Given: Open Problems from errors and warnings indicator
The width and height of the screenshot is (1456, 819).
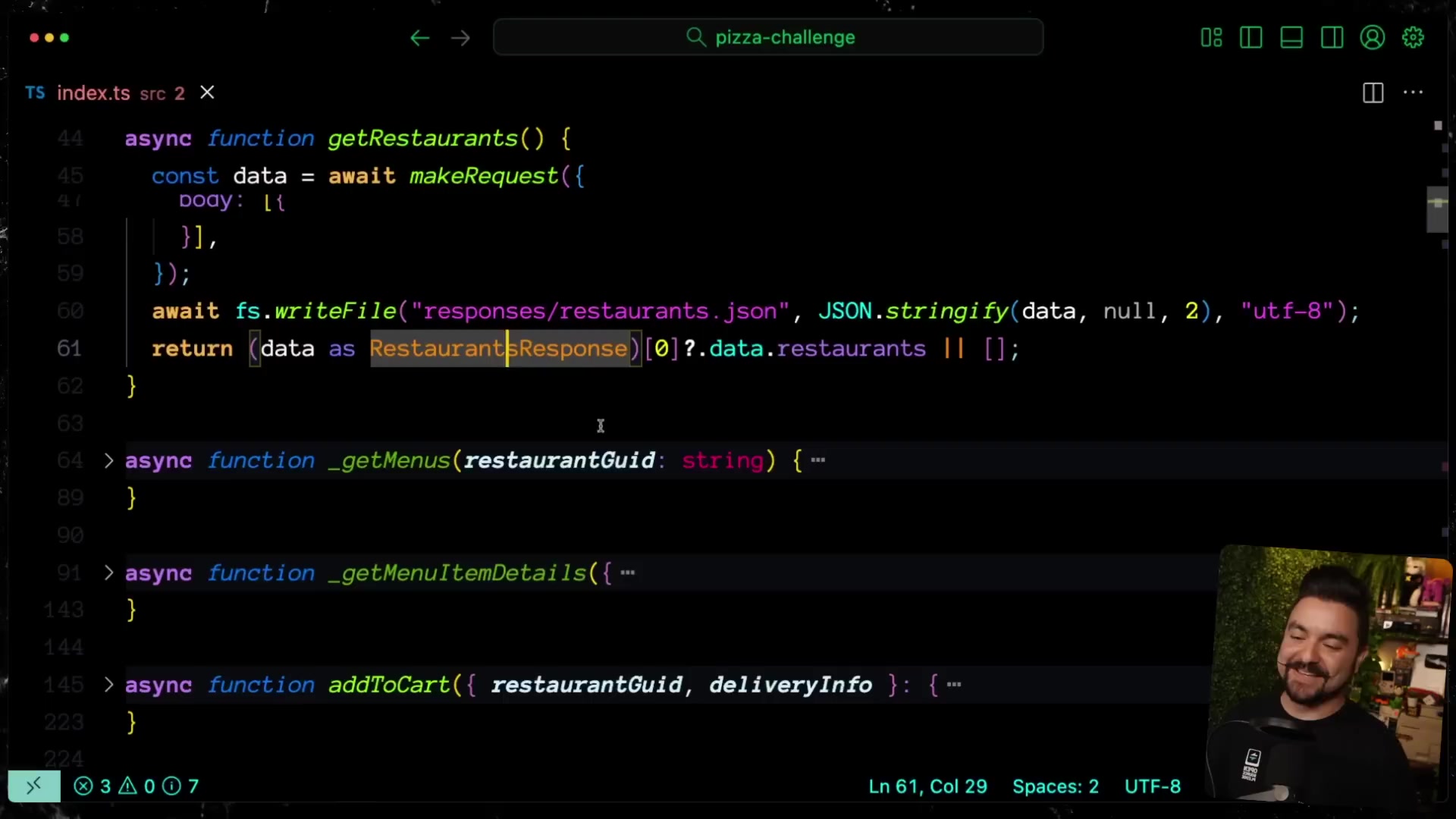Looking at the screenshot, I should [136, 786].
